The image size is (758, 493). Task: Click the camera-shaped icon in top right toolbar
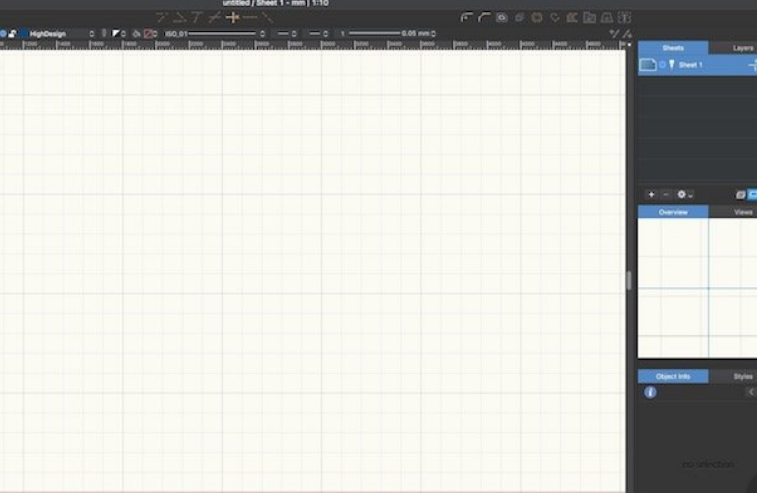(502, 18)
